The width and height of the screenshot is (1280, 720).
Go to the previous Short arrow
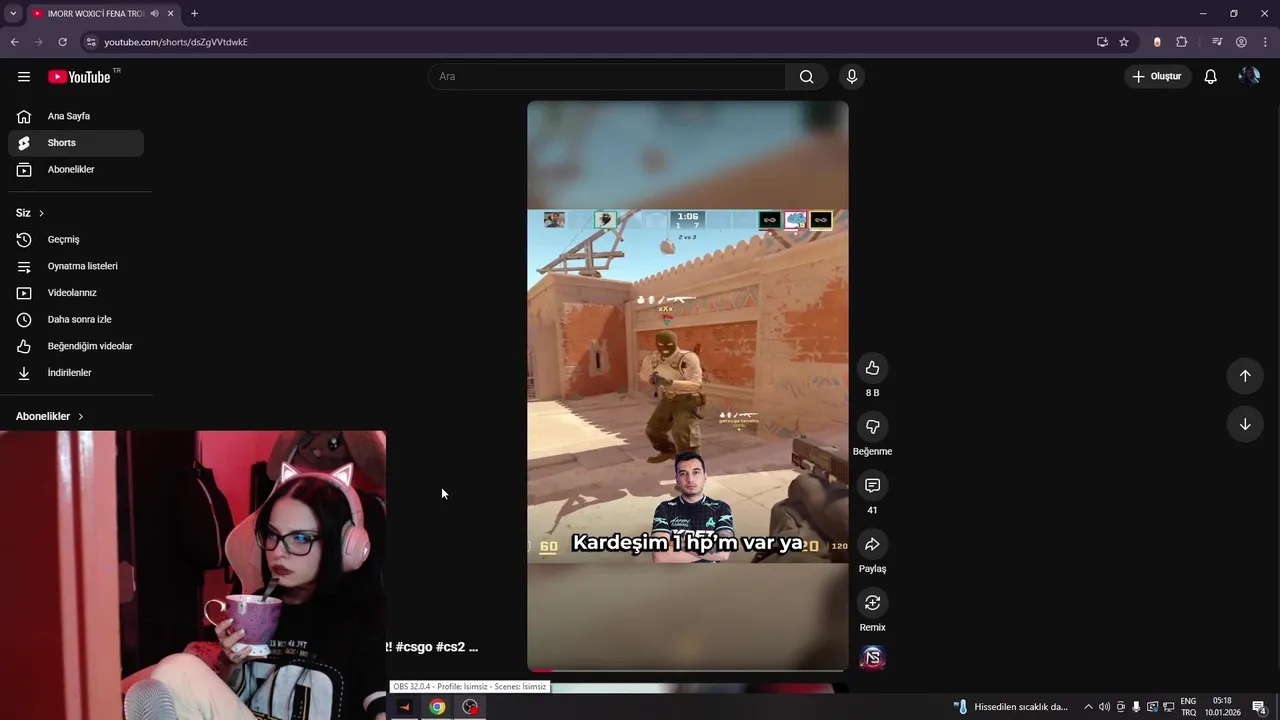(1245, 376)
